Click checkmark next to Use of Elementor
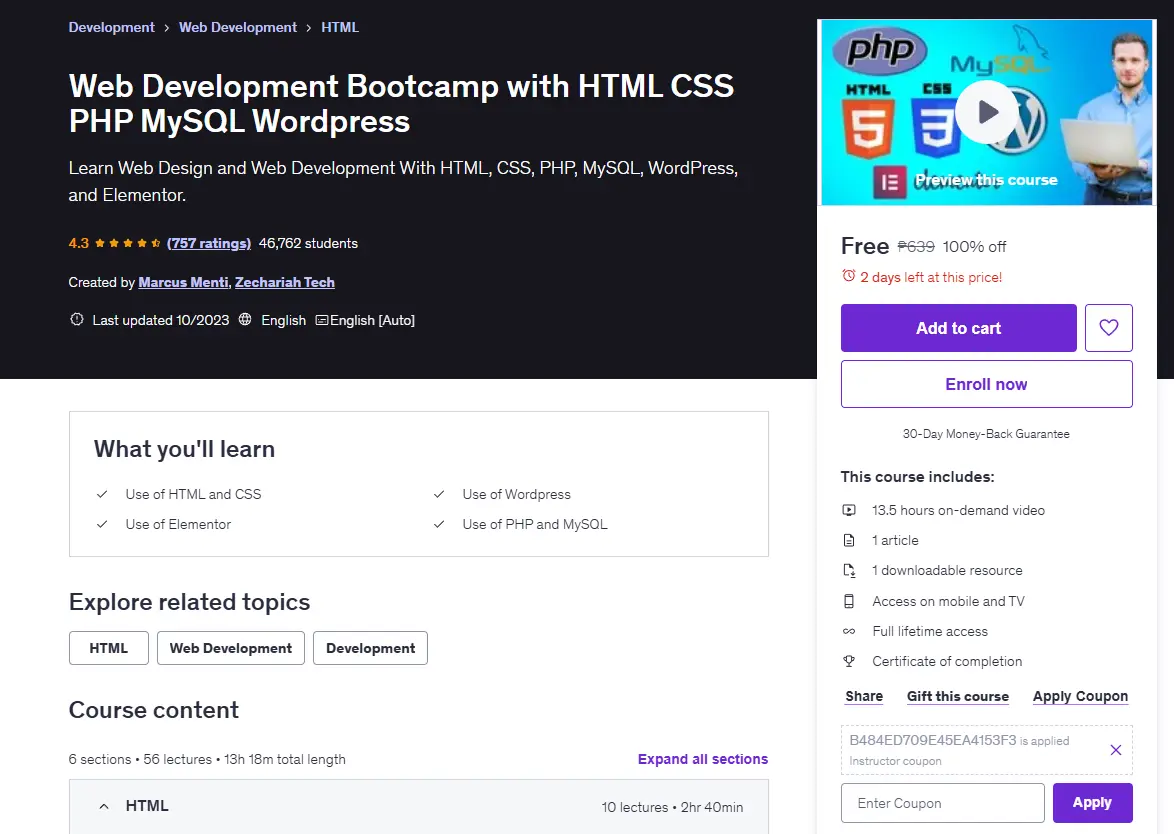The height and width of the screenshot is (834, 1174). (102, 524)
